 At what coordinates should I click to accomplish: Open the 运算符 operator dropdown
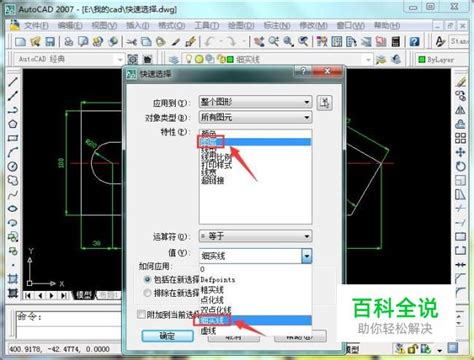[255, 236]
